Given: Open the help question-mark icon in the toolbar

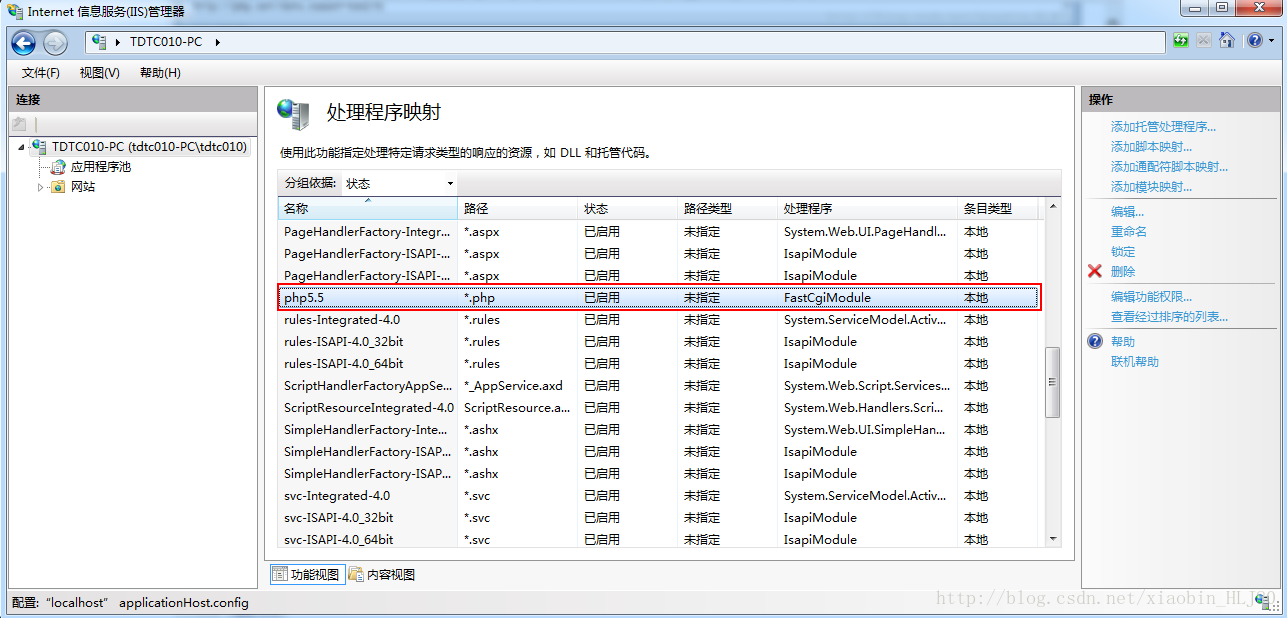Looking at the screenshot, I should (x=1254, y=41).
